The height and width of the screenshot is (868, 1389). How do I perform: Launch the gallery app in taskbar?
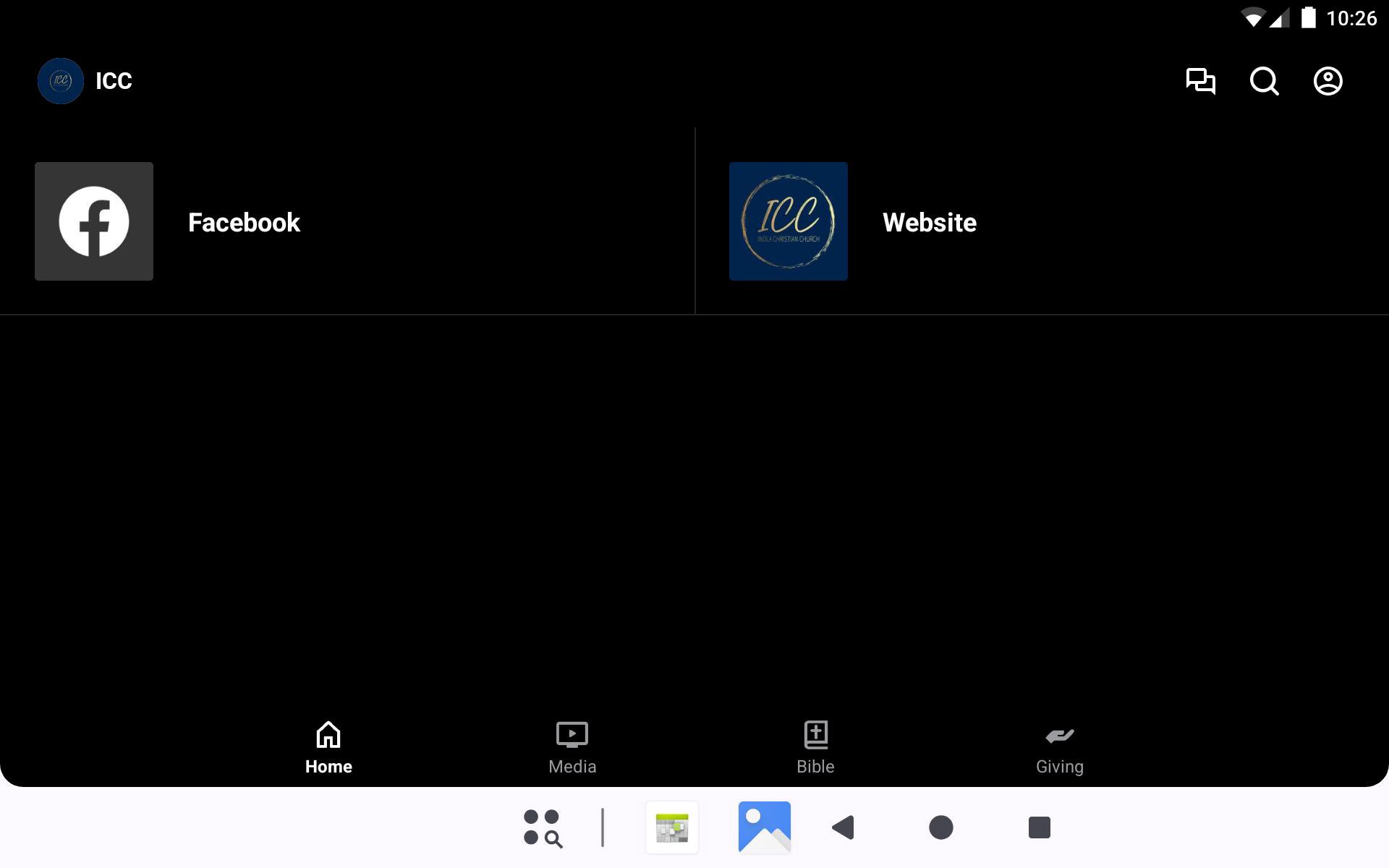coord(764,827)
